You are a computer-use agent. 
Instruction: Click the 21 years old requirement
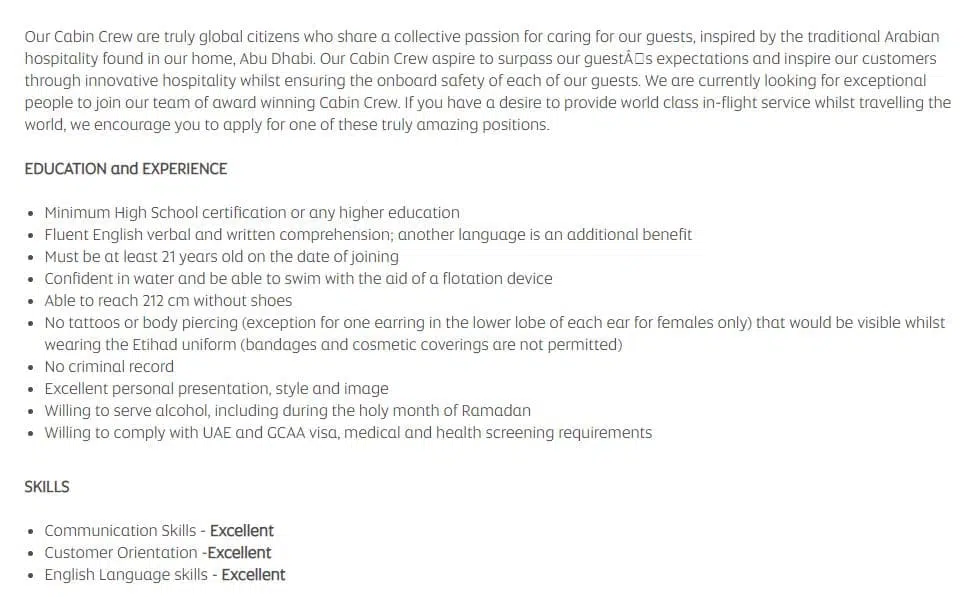pyautogui.click(x=221, y=256)
